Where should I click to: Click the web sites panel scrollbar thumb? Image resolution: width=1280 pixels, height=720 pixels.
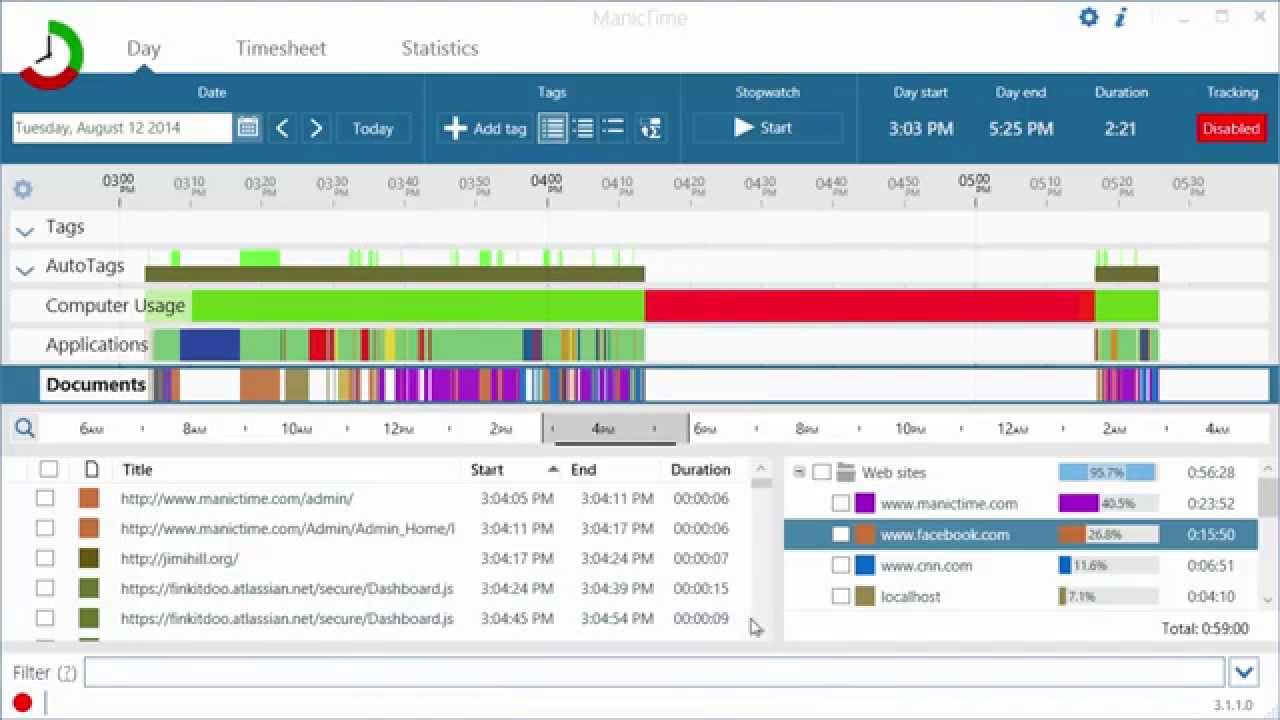[1267, 498]
